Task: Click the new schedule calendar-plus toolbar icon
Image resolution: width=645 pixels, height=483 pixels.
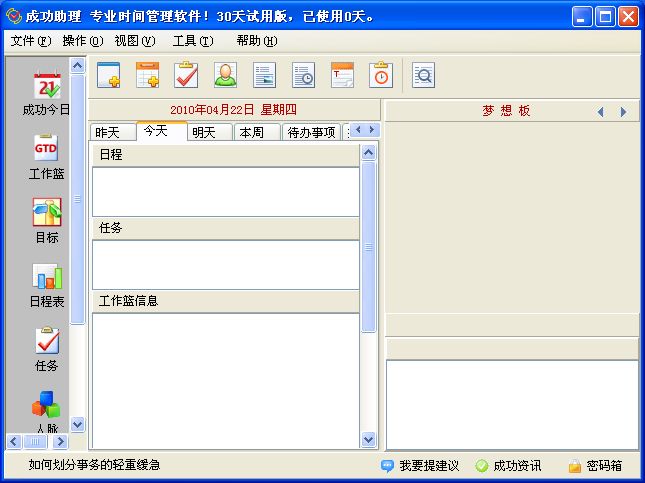Action: [x=147, y=75]
